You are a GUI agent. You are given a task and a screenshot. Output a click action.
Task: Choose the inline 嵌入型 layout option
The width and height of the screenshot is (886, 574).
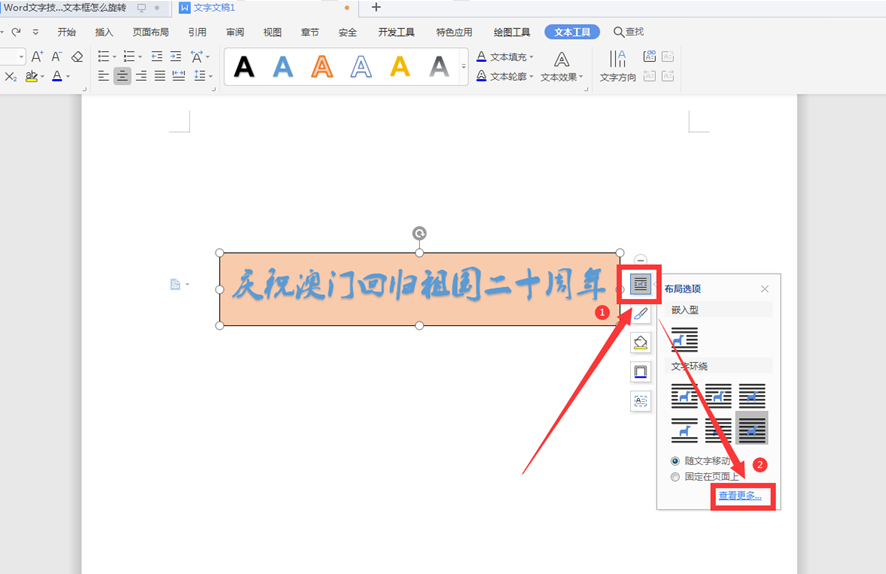tap(684, 340)
